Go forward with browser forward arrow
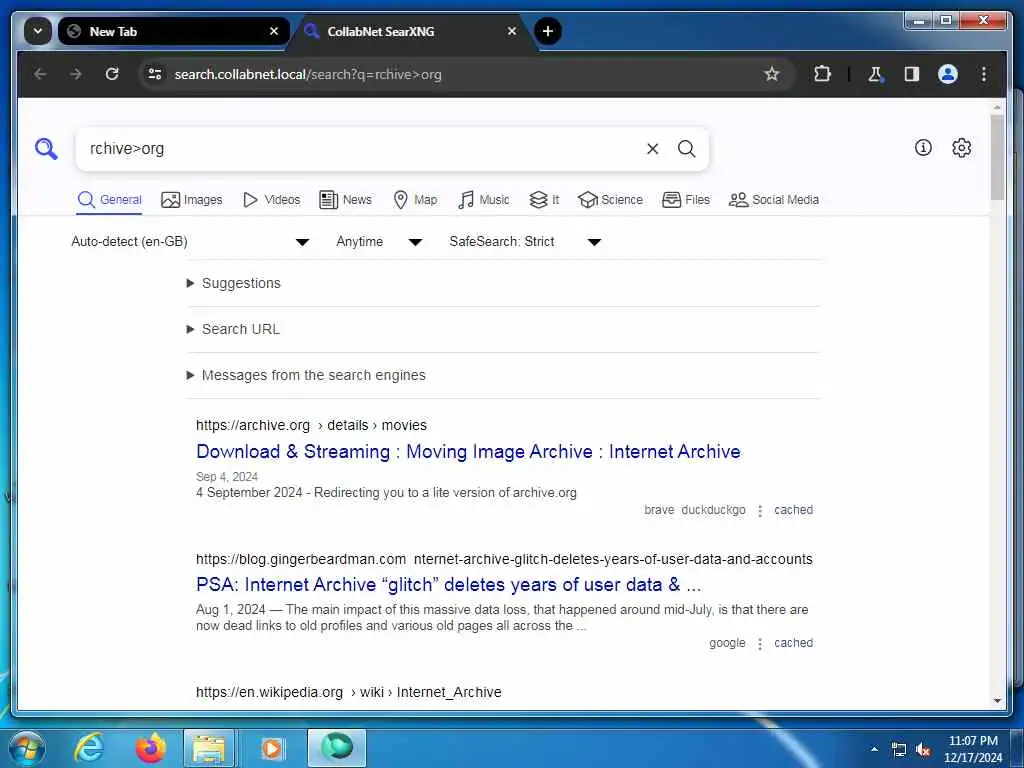Image resolution: width=1024 pixels, height=768 pixels. [x=76, y=74]
